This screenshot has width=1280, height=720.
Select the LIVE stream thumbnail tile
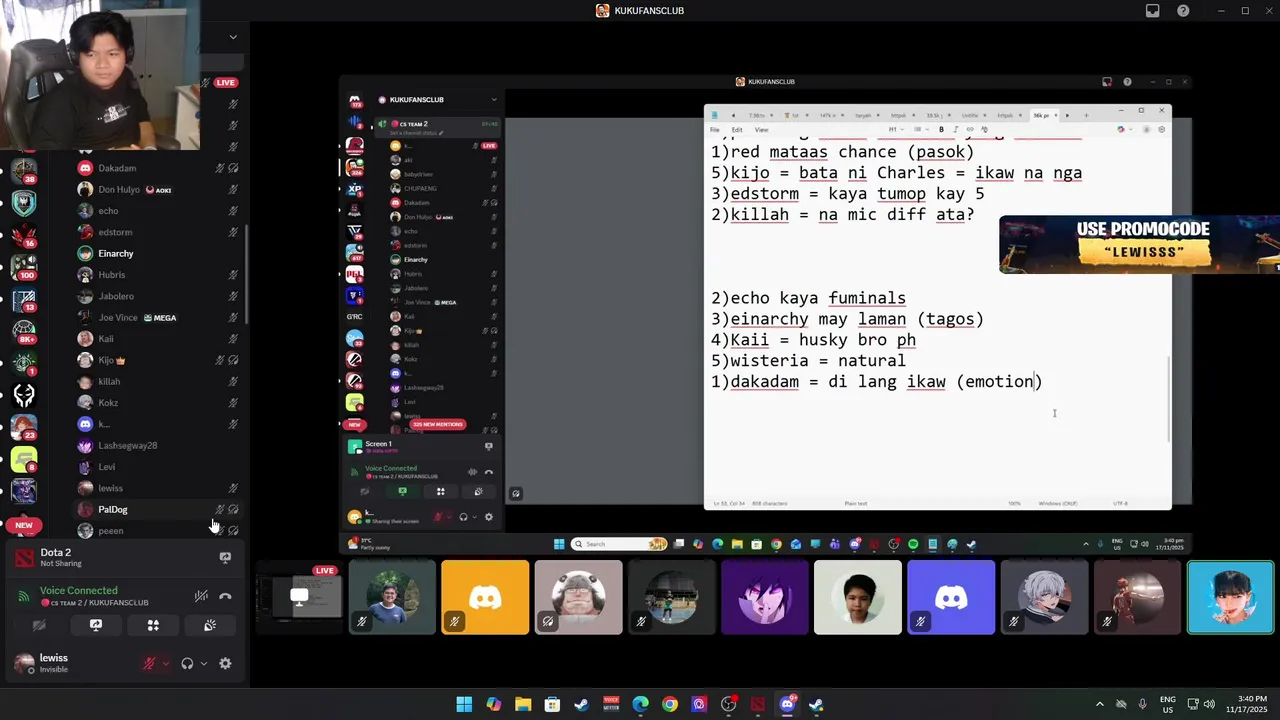pyautogui.click(x=298, y=598)
